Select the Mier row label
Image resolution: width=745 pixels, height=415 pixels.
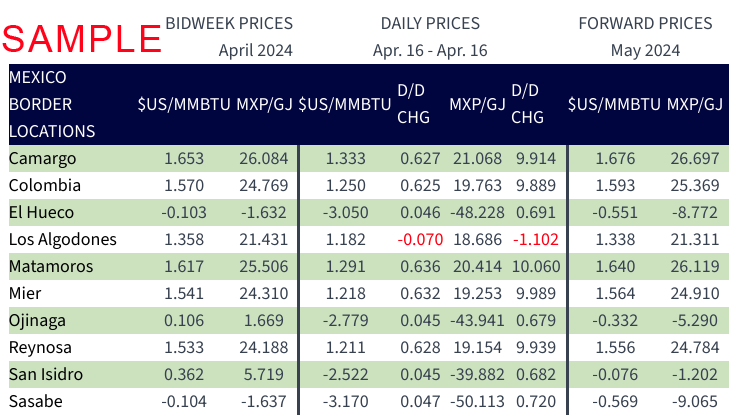pyautogui.click(x=25, y=293)
